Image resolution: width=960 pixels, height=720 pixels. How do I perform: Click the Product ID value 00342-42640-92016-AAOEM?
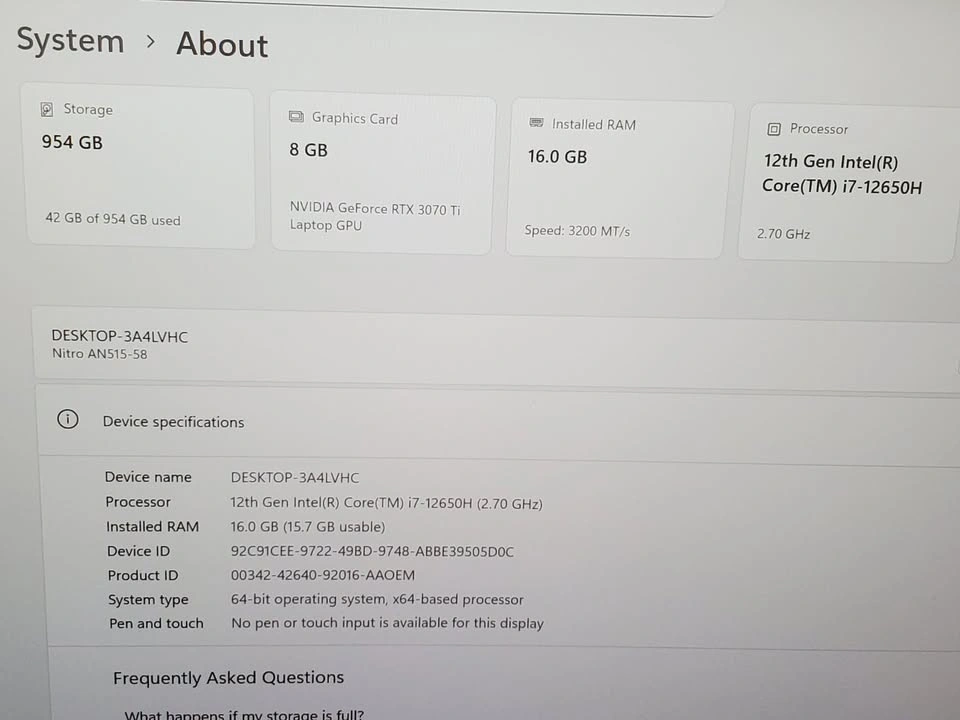click(x=322, y=575)
